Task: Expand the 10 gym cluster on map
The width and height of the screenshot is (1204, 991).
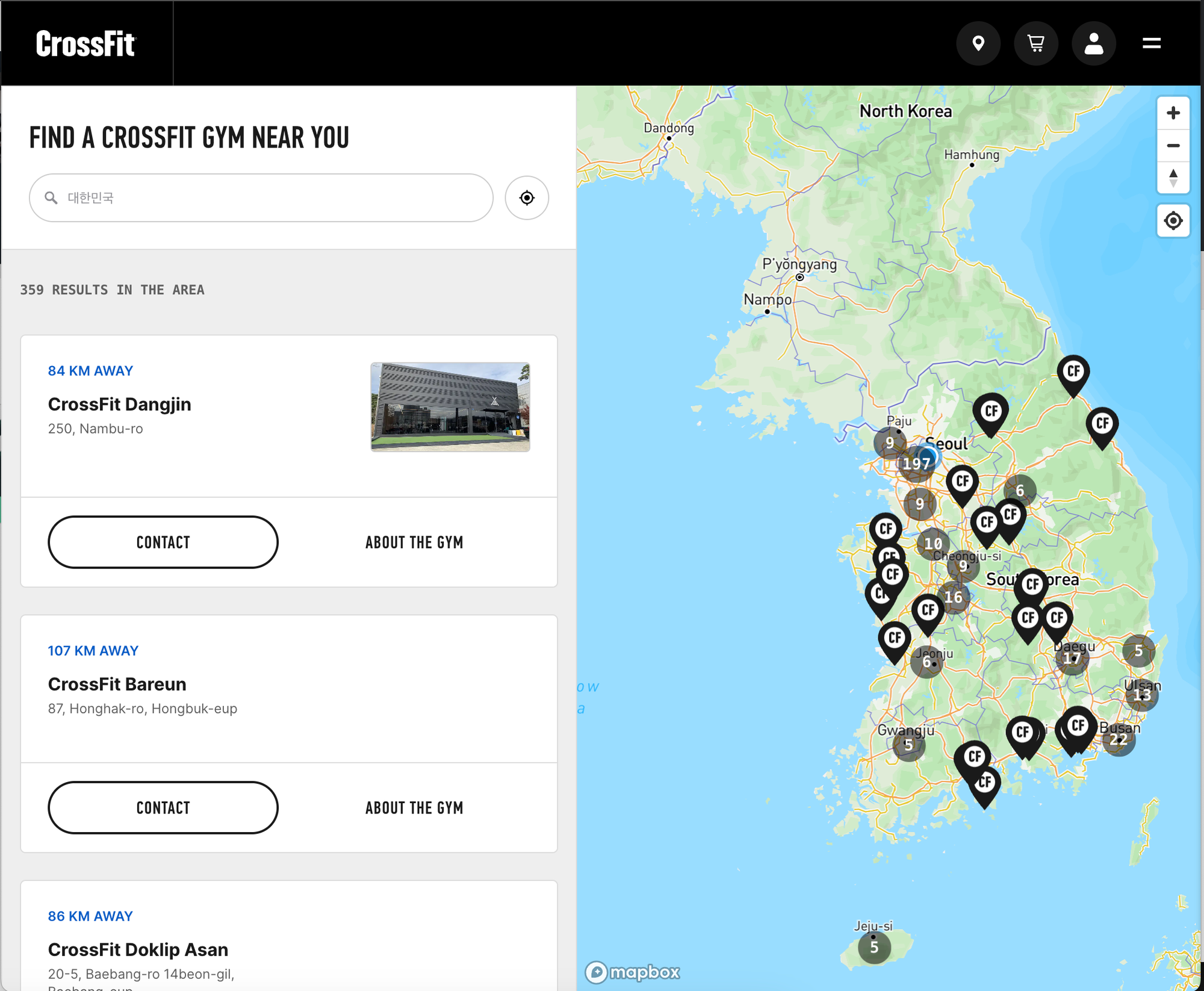Action: [933, 544]
